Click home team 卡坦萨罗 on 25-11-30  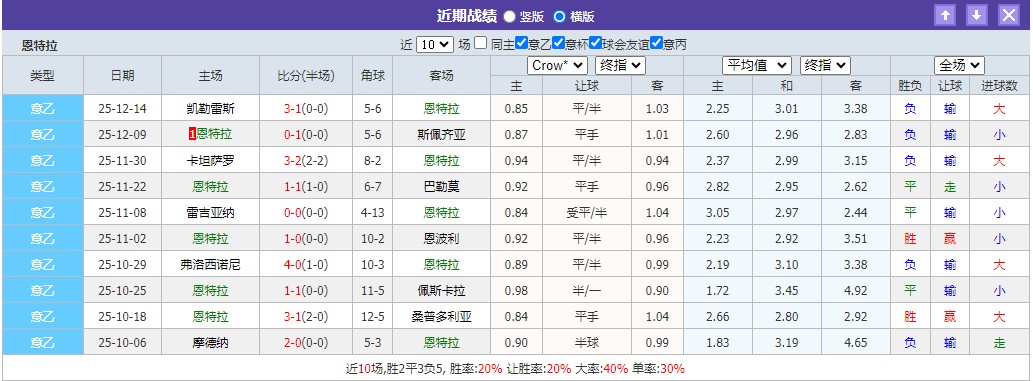(211, 161)
